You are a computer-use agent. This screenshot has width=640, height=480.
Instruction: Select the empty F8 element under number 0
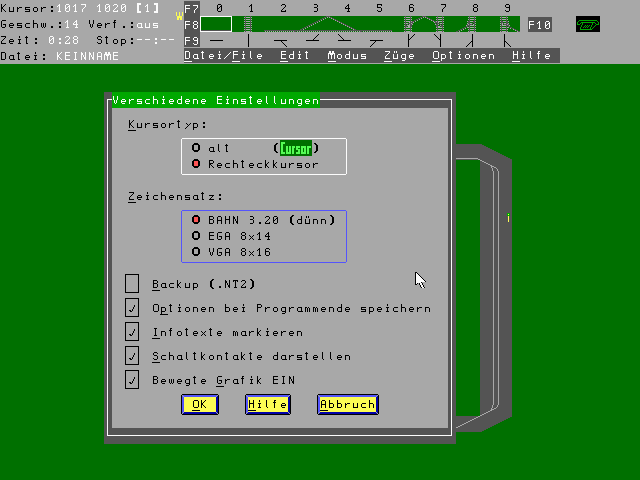click(x=217, y=24)
